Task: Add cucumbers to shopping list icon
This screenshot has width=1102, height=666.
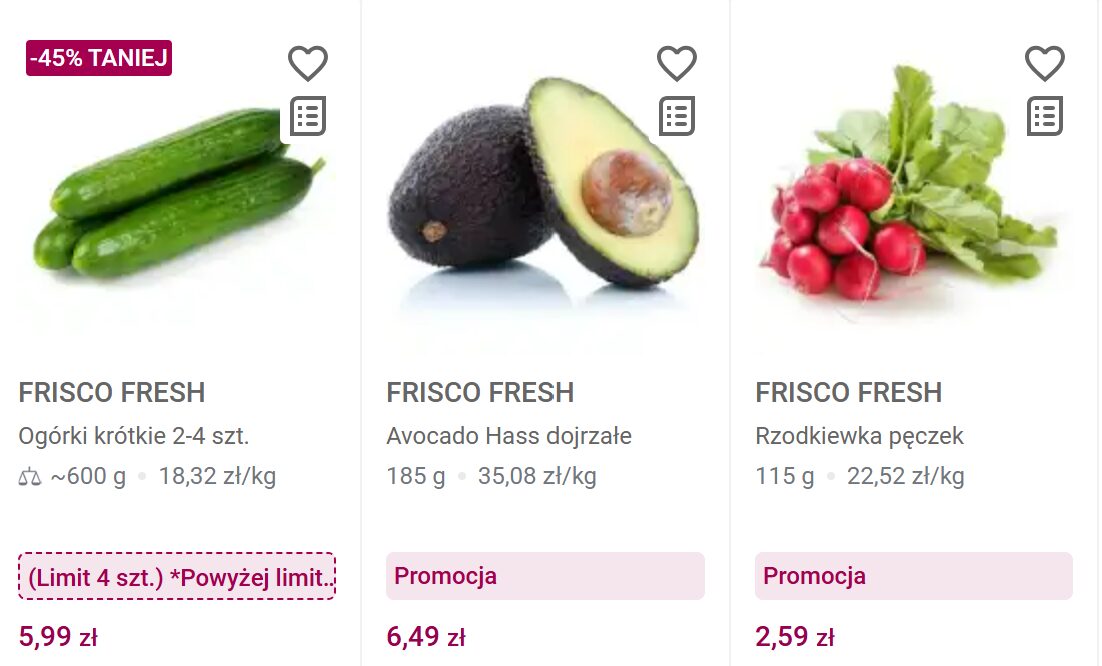Action: click(x=308, y=116)
